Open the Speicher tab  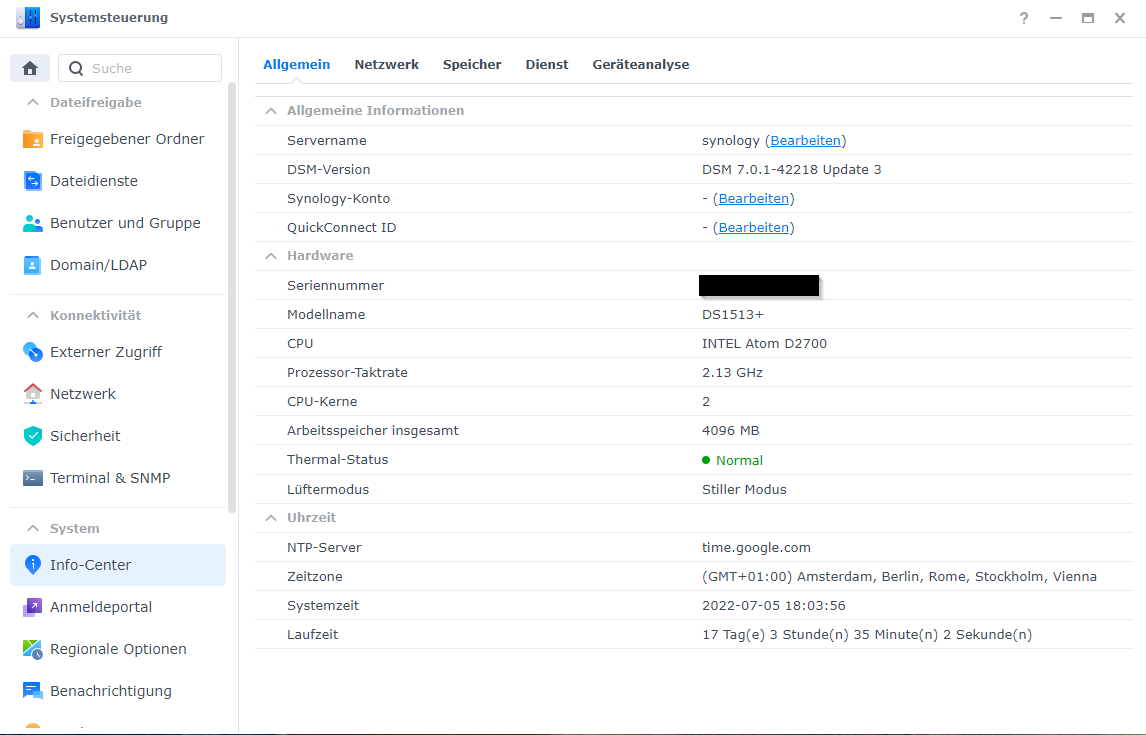472,64
